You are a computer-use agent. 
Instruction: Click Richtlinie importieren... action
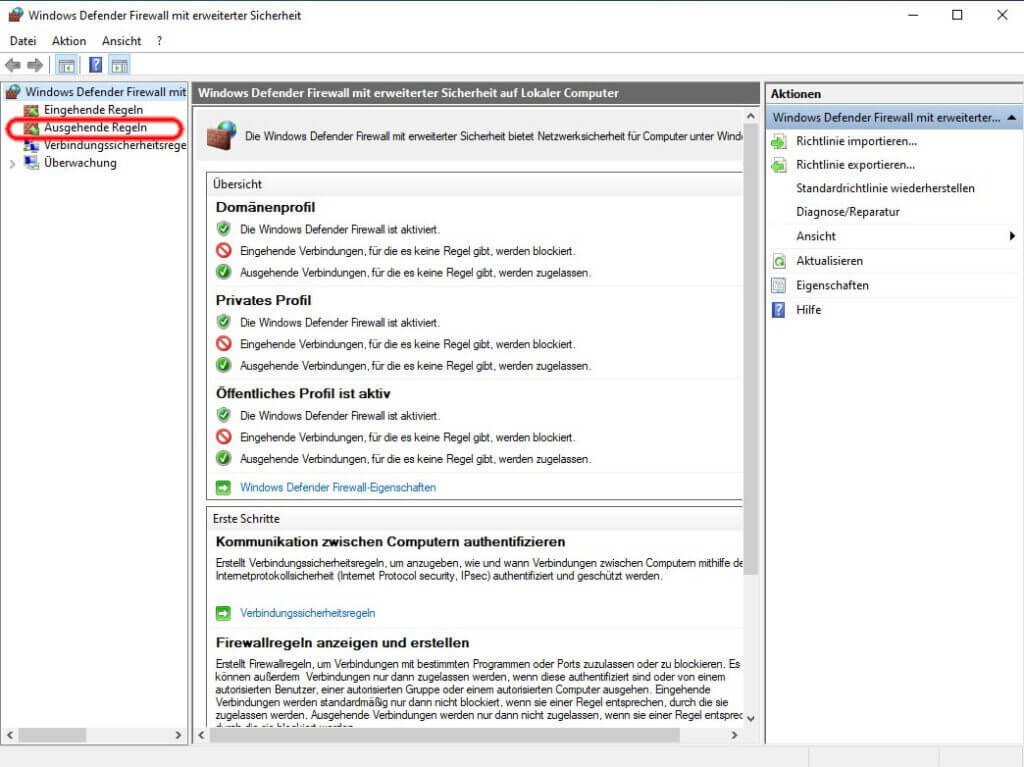pos(856,141)
